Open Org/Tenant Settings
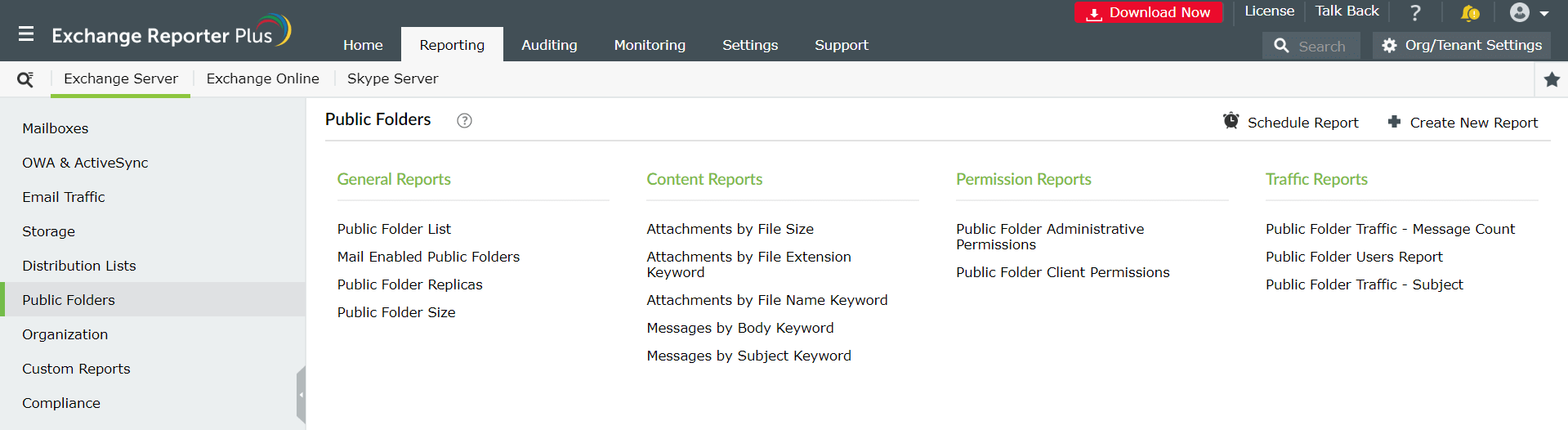This screenshot has width=1568, height=430. pos(1462,46)
